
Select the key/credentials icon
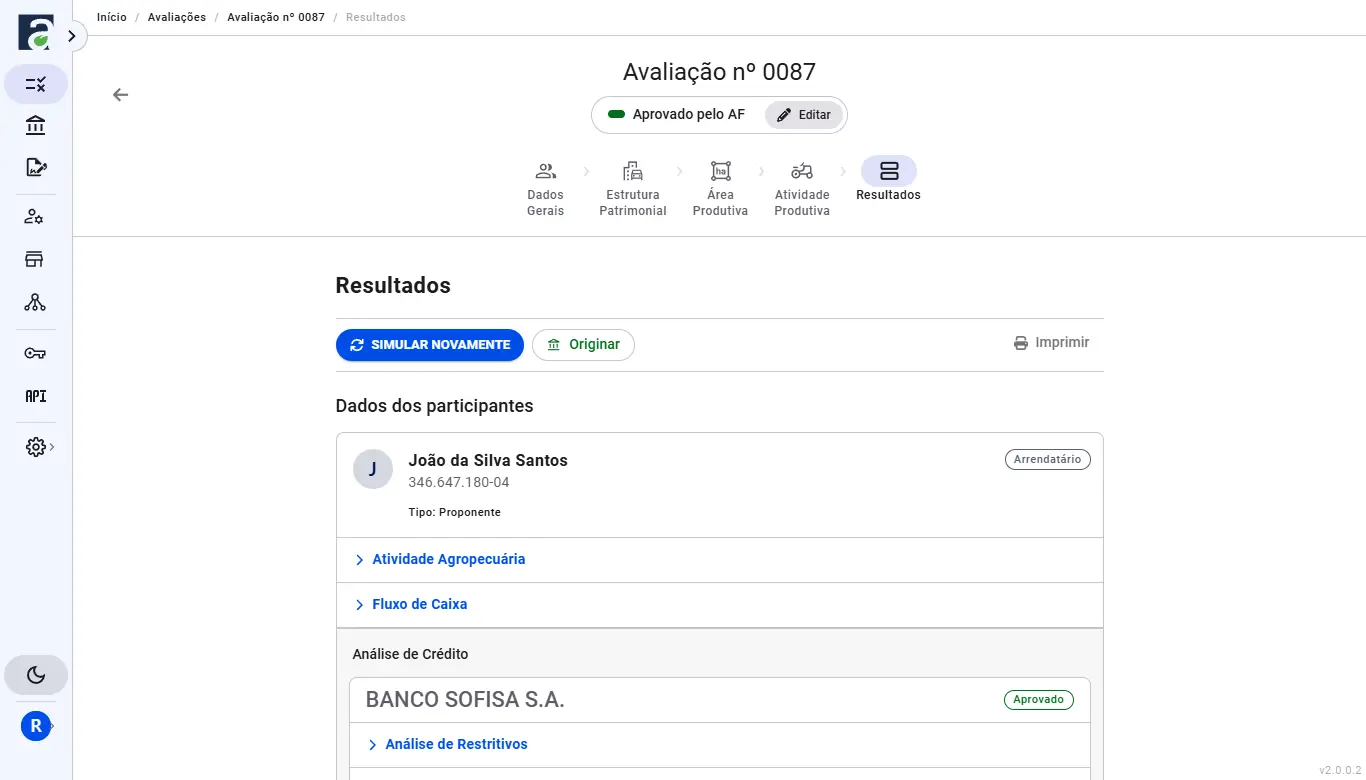(x=36, y=353)
